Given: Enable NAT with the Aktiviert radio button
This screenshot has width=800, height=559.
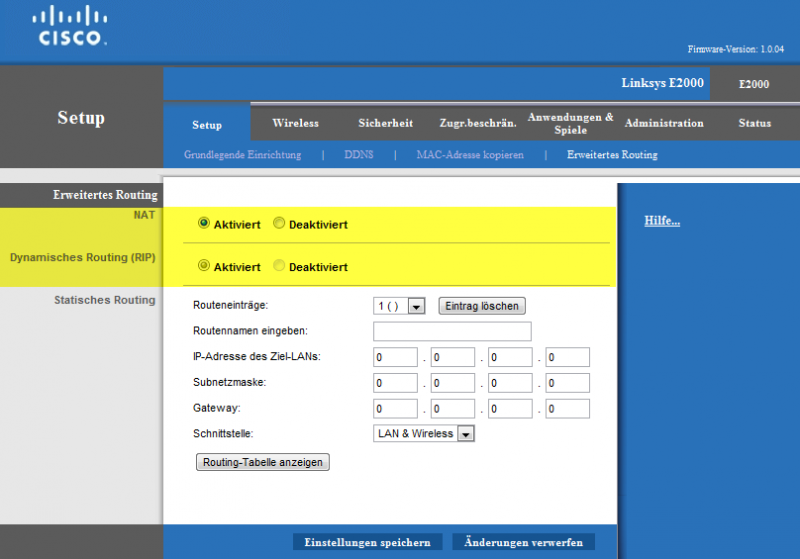Looking at the screenshot, I should [x=204, y=224].
